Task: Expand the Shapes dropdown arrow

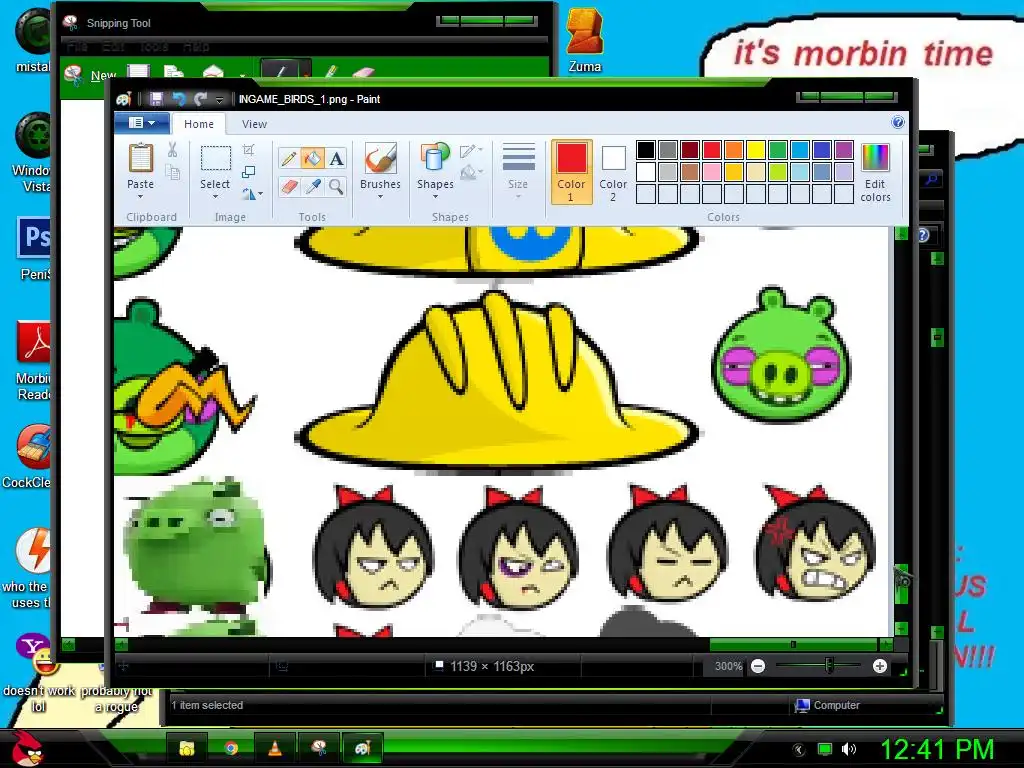Action: pos(435,197)
